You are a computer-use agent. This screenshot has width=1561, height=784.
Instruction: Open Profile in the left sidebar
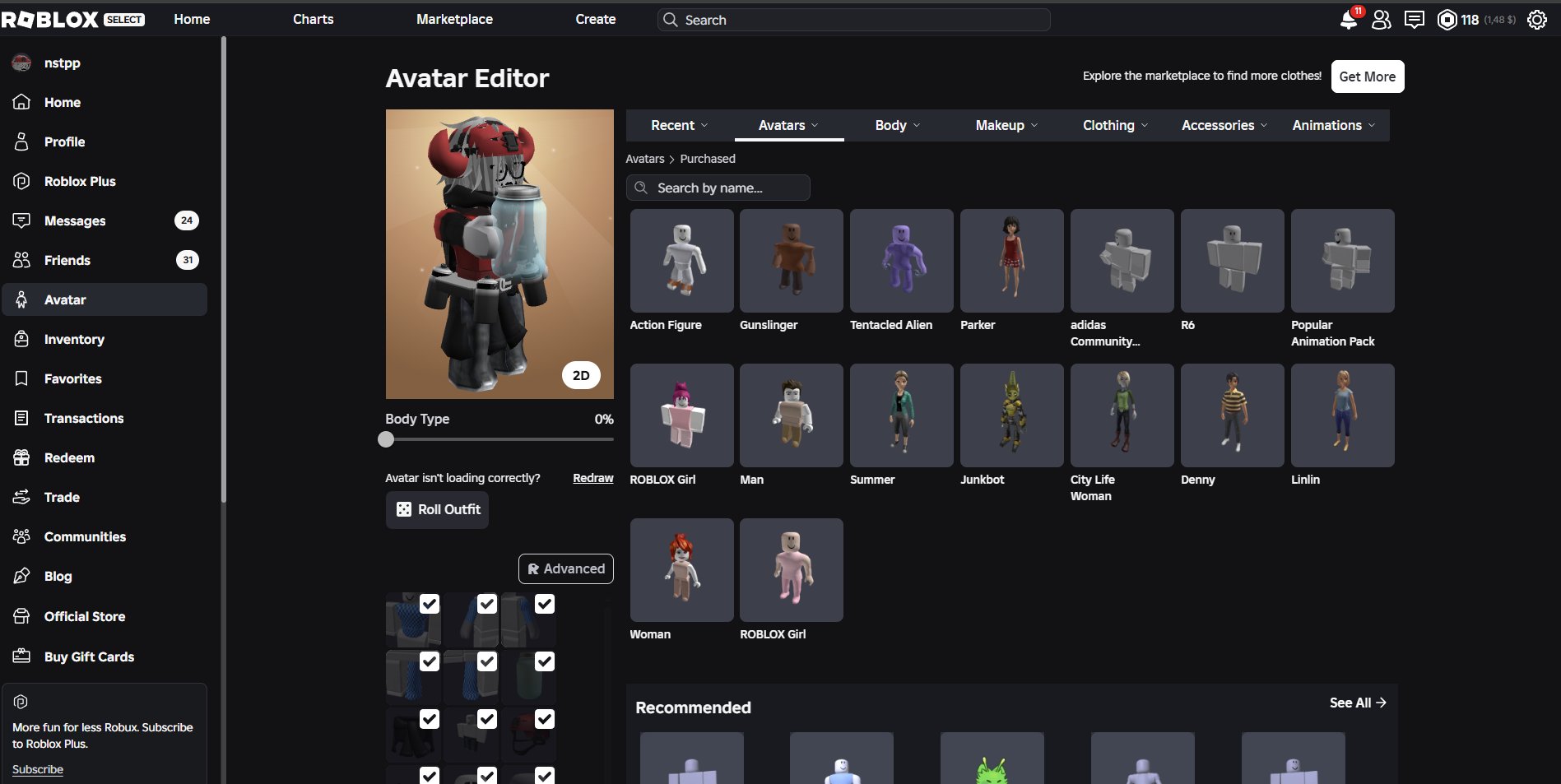(105, 141)
